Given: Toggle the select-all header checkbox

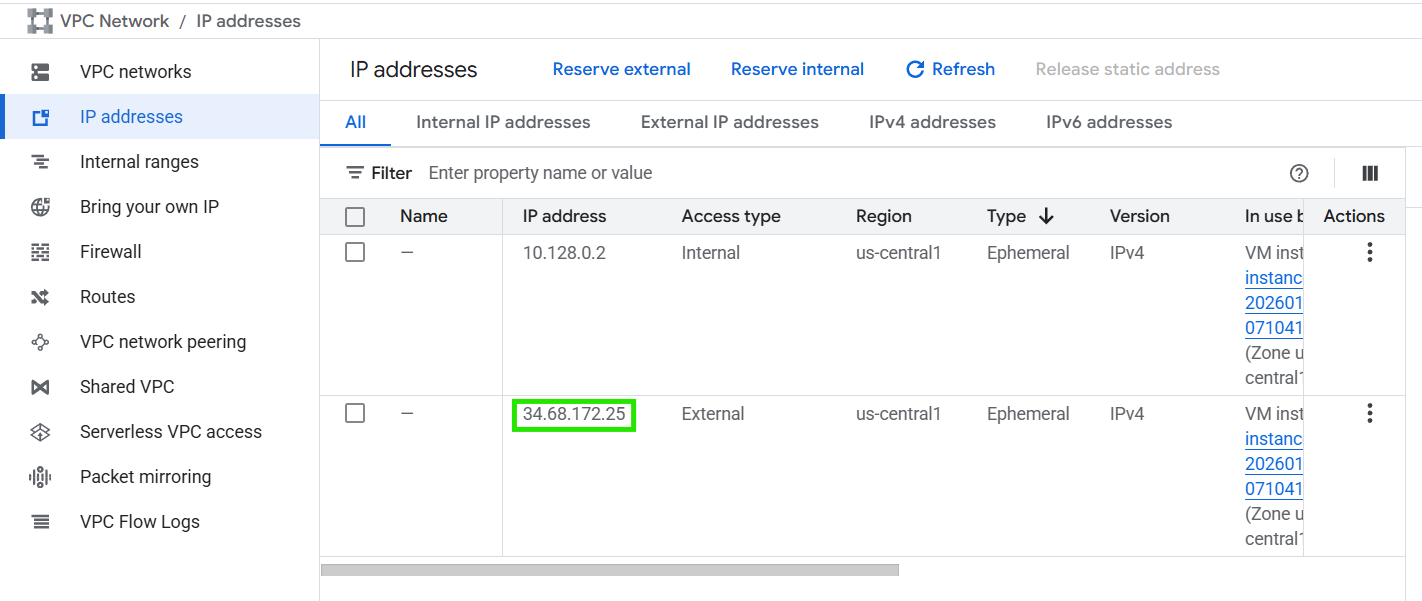Looking at the screenshot, I should tap(355, 216).
